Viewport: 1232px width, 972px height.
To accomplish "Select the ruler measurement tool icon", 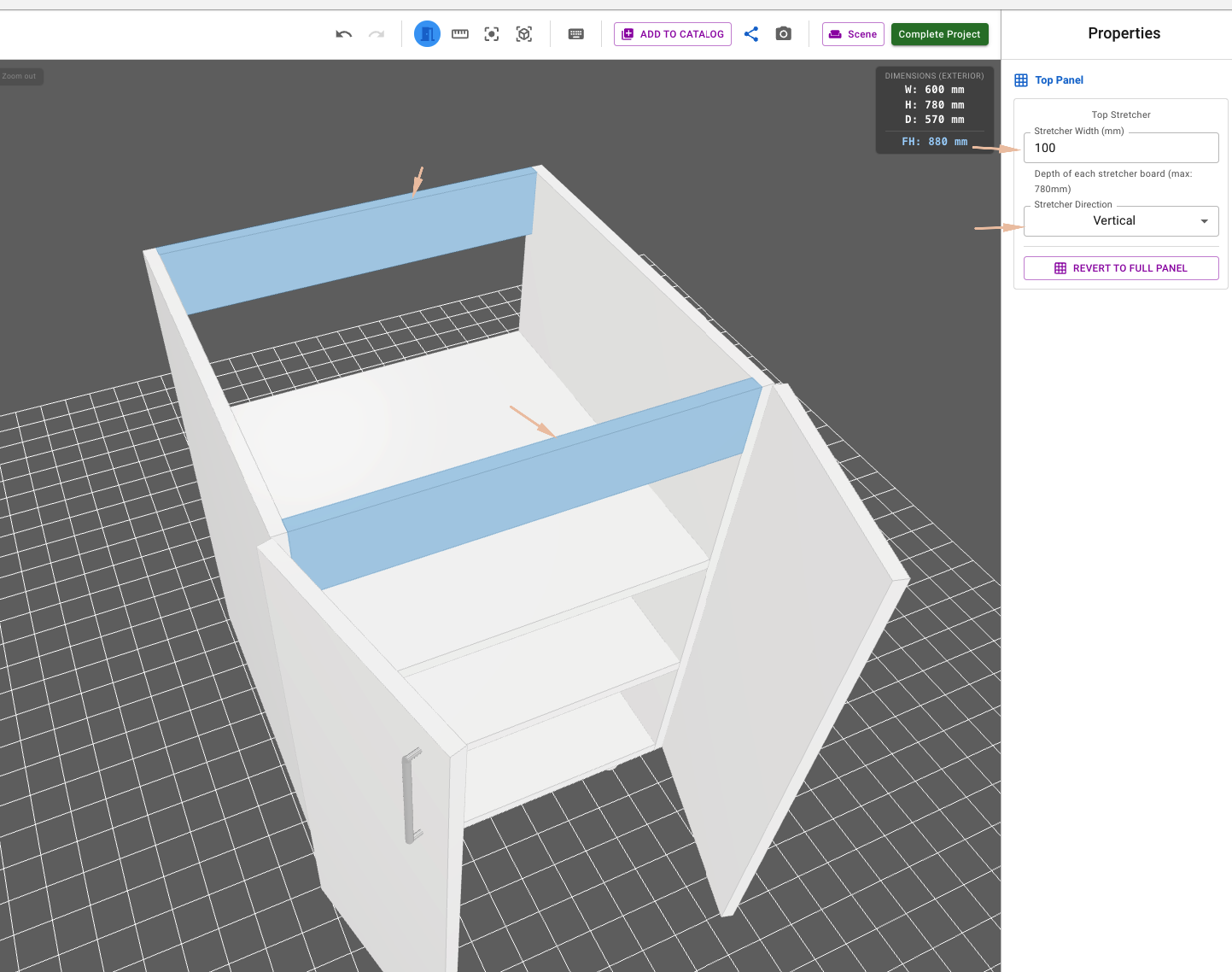I will (x=460, y=34).
